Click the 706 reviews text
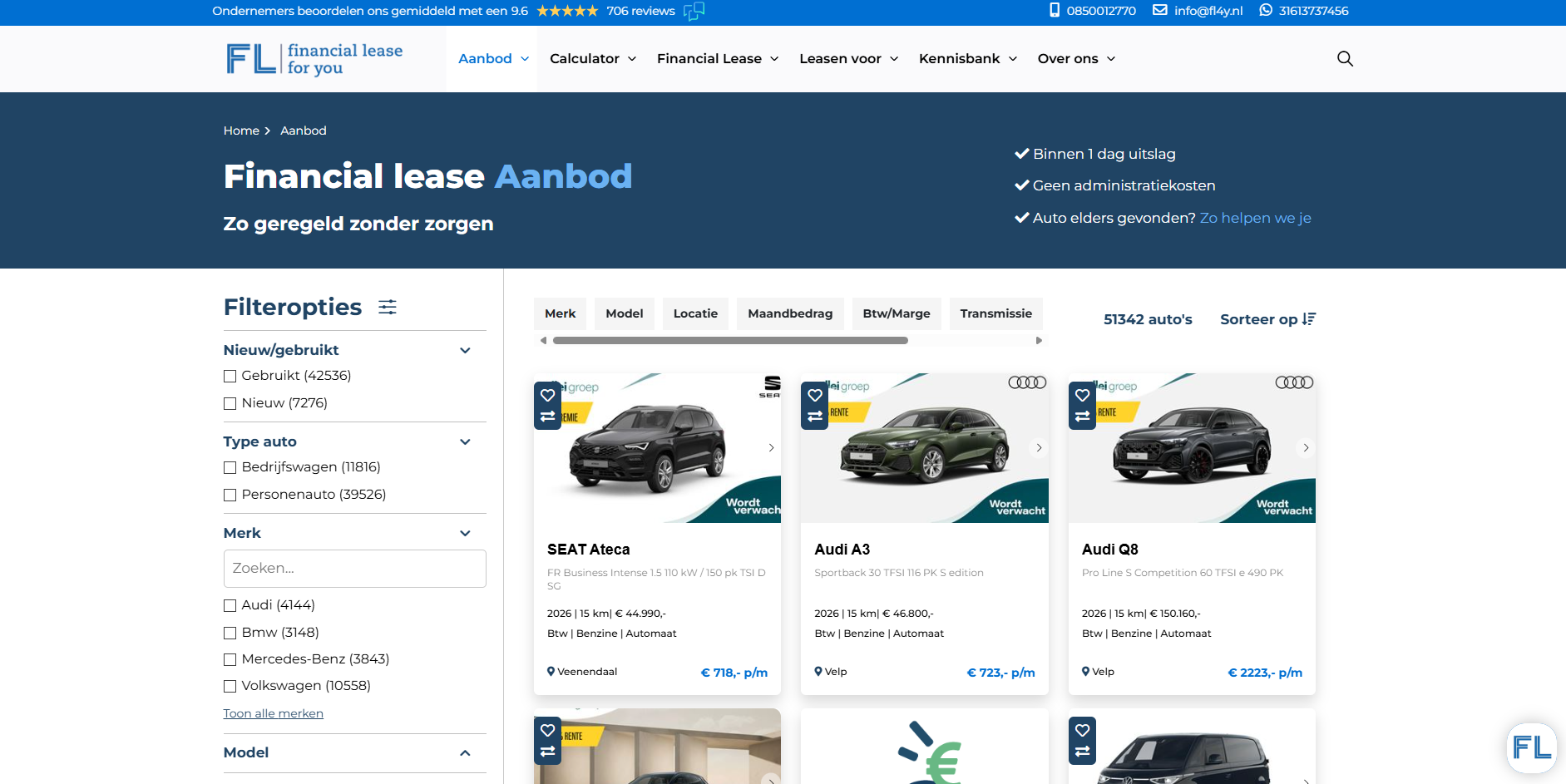 coord(640,11)
